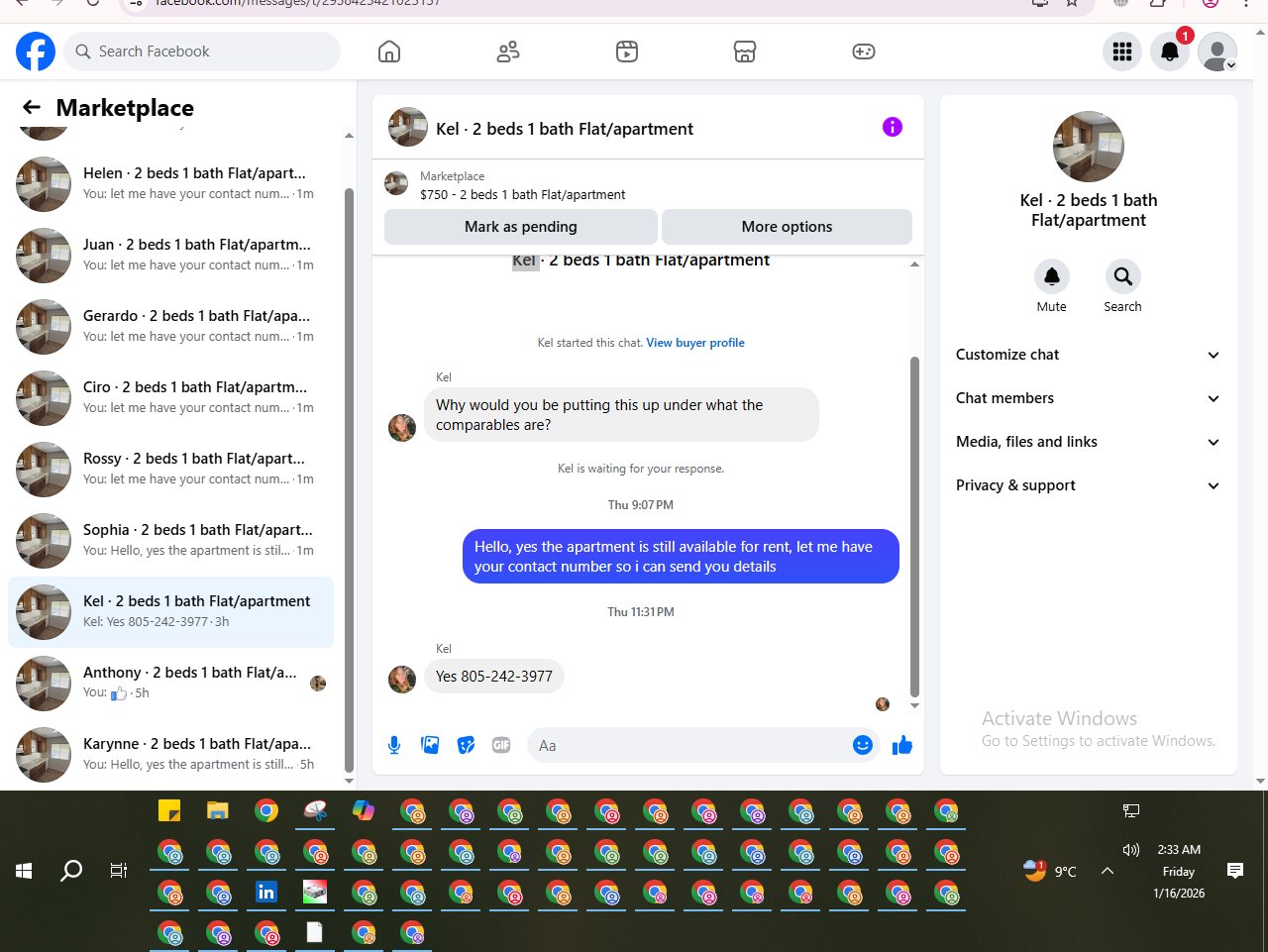This screenshot has width=1268, height=952.
Task: Open the Friends icon in top navigation
Action: pos(508,52)
